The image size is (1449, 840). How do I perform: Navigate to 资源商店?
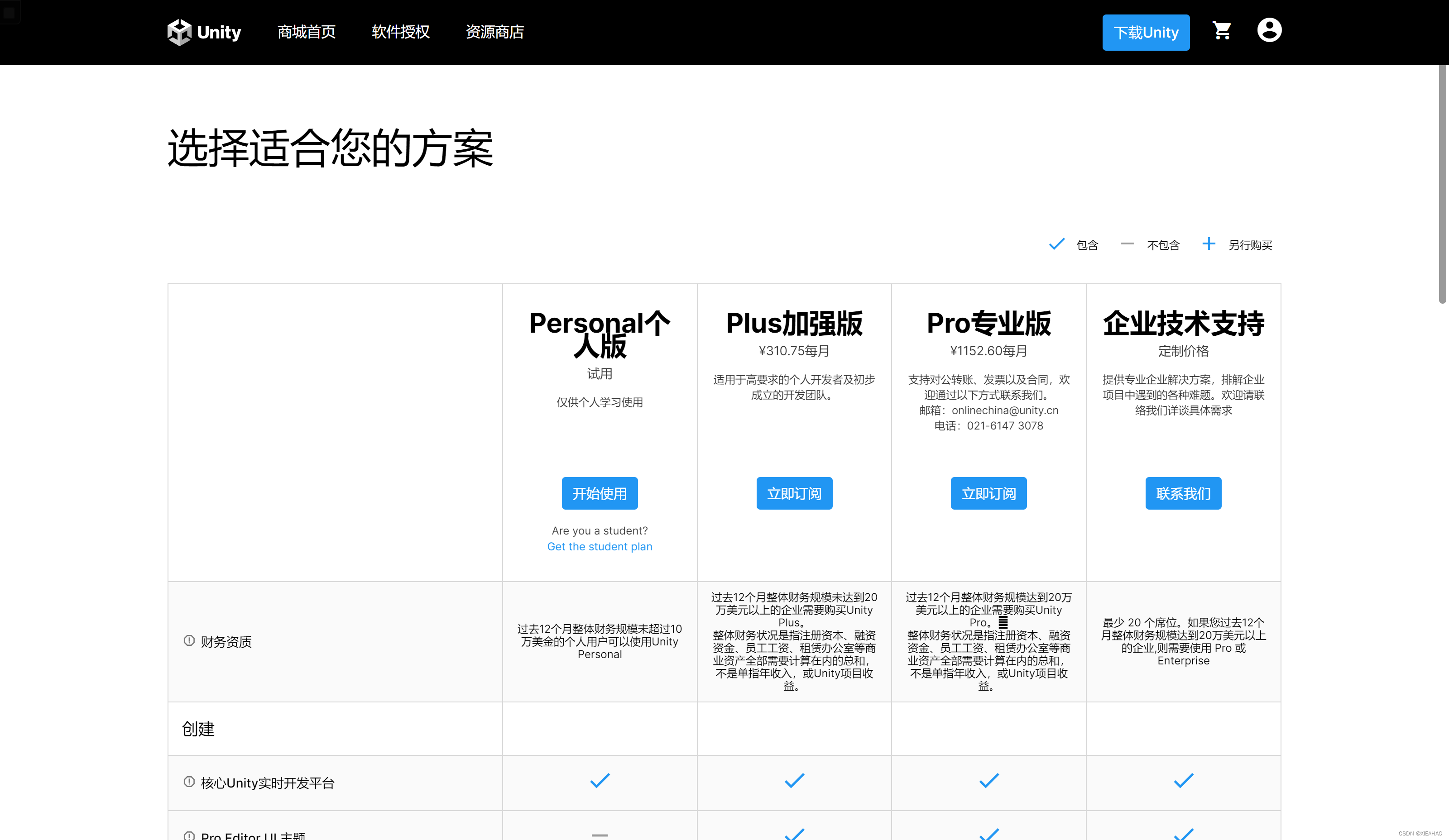point(494,32)
